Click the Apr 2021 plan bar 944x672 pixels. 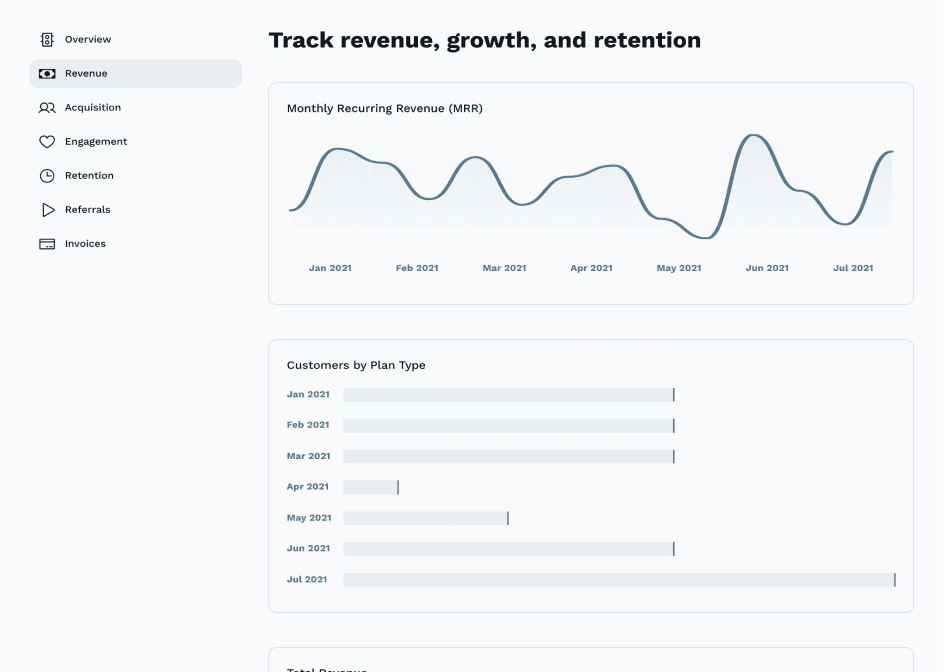(x=371, y=487)
